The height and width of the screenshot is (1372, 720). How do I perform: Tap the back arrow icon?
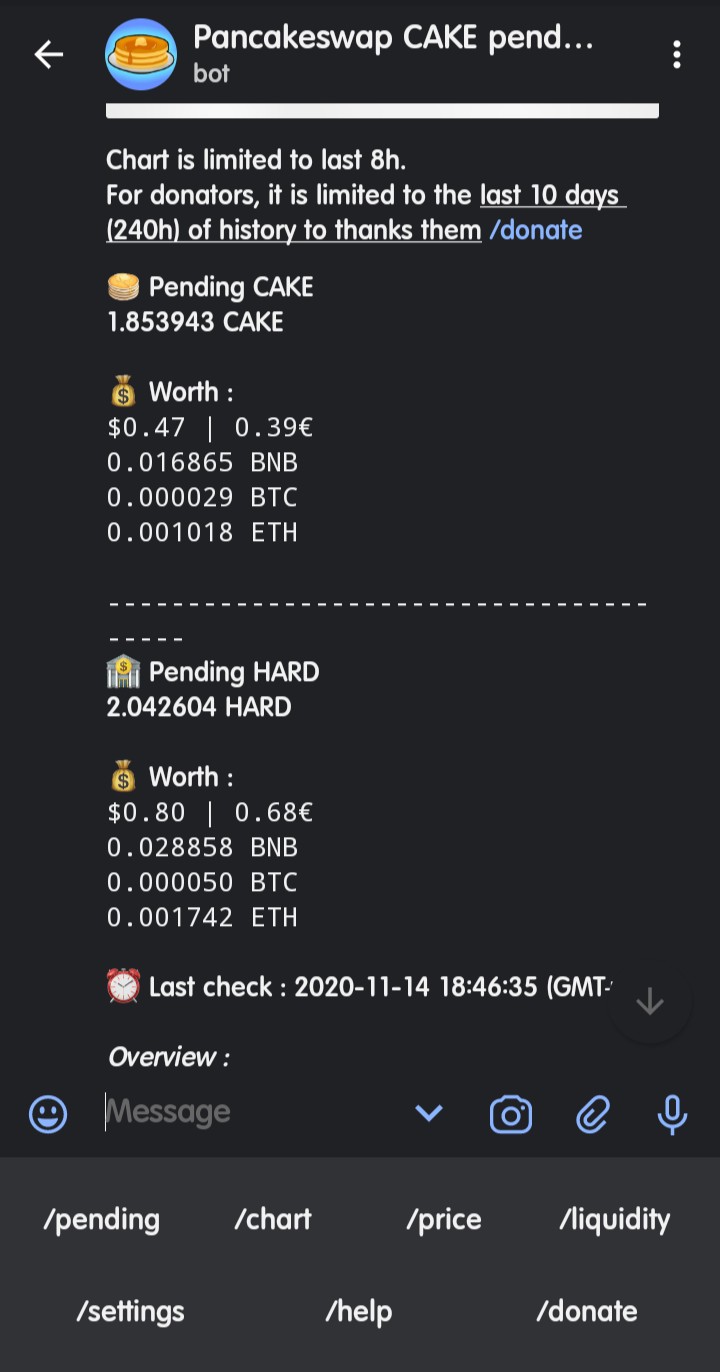click(48, 54)
